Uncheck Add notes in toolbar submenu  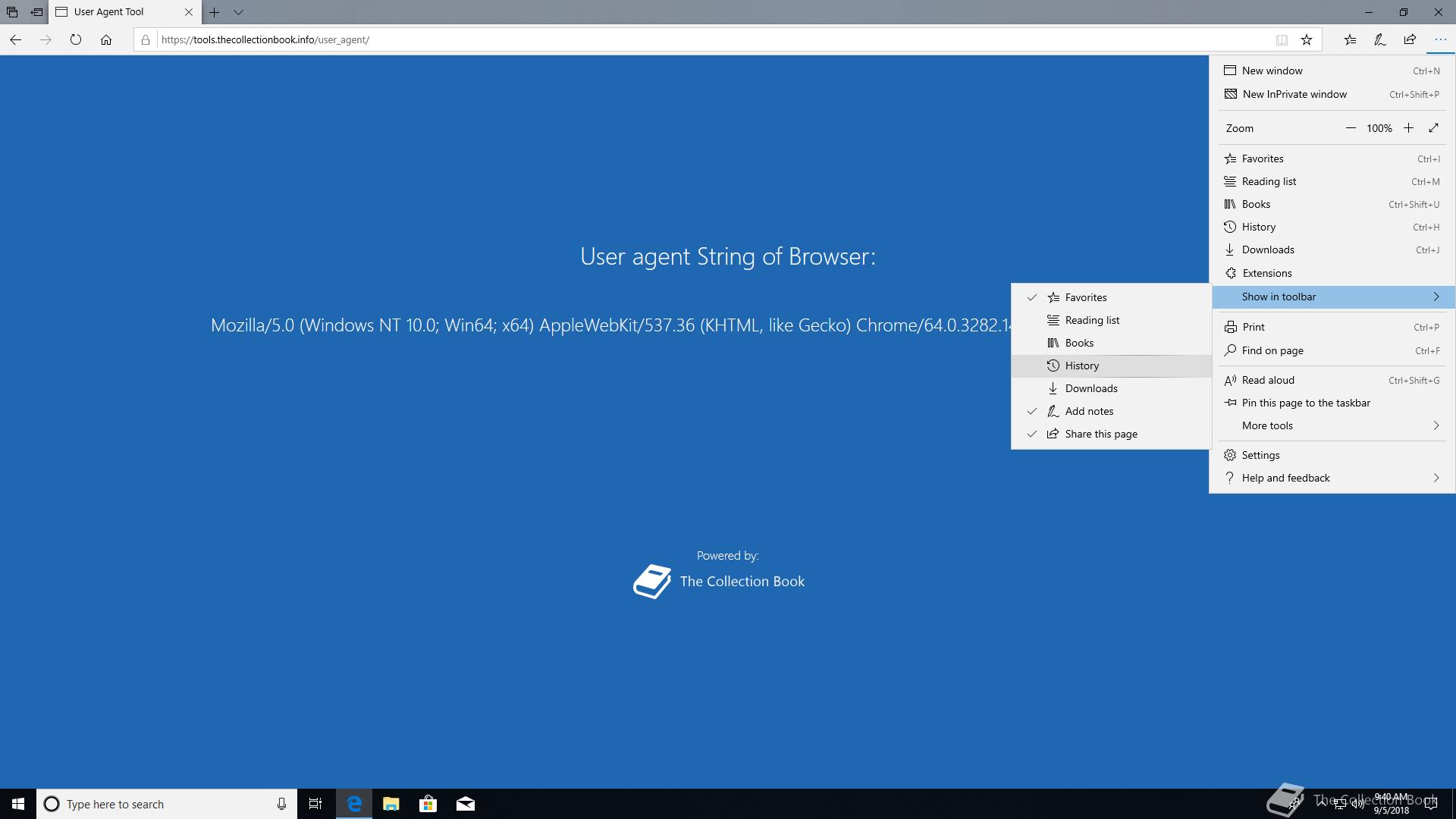pyautogui.click(x=1089, y=411)
